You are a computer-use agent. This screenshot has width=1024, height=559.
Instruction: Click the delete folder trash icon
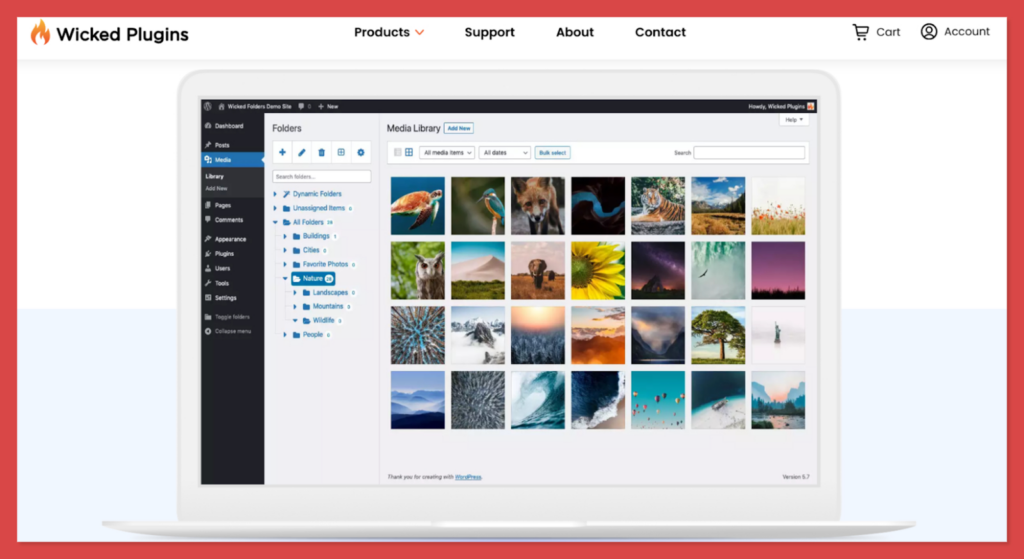pyautogui.click(x=321, y=152)
